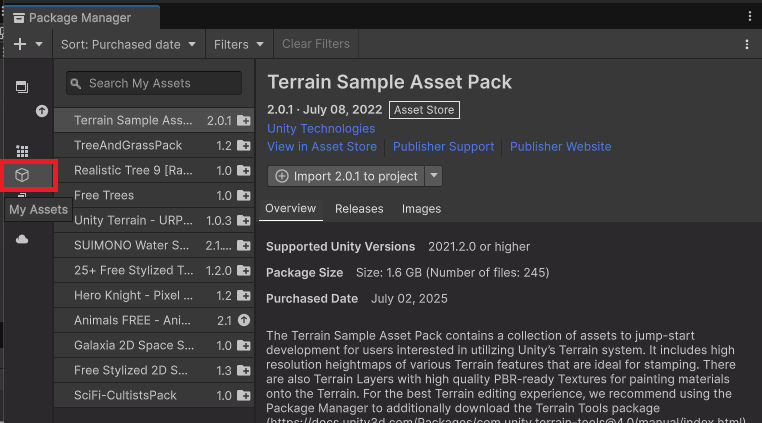Expand the add package dropdown arrow
762x423 pixels.
click(x=39, y=44)
